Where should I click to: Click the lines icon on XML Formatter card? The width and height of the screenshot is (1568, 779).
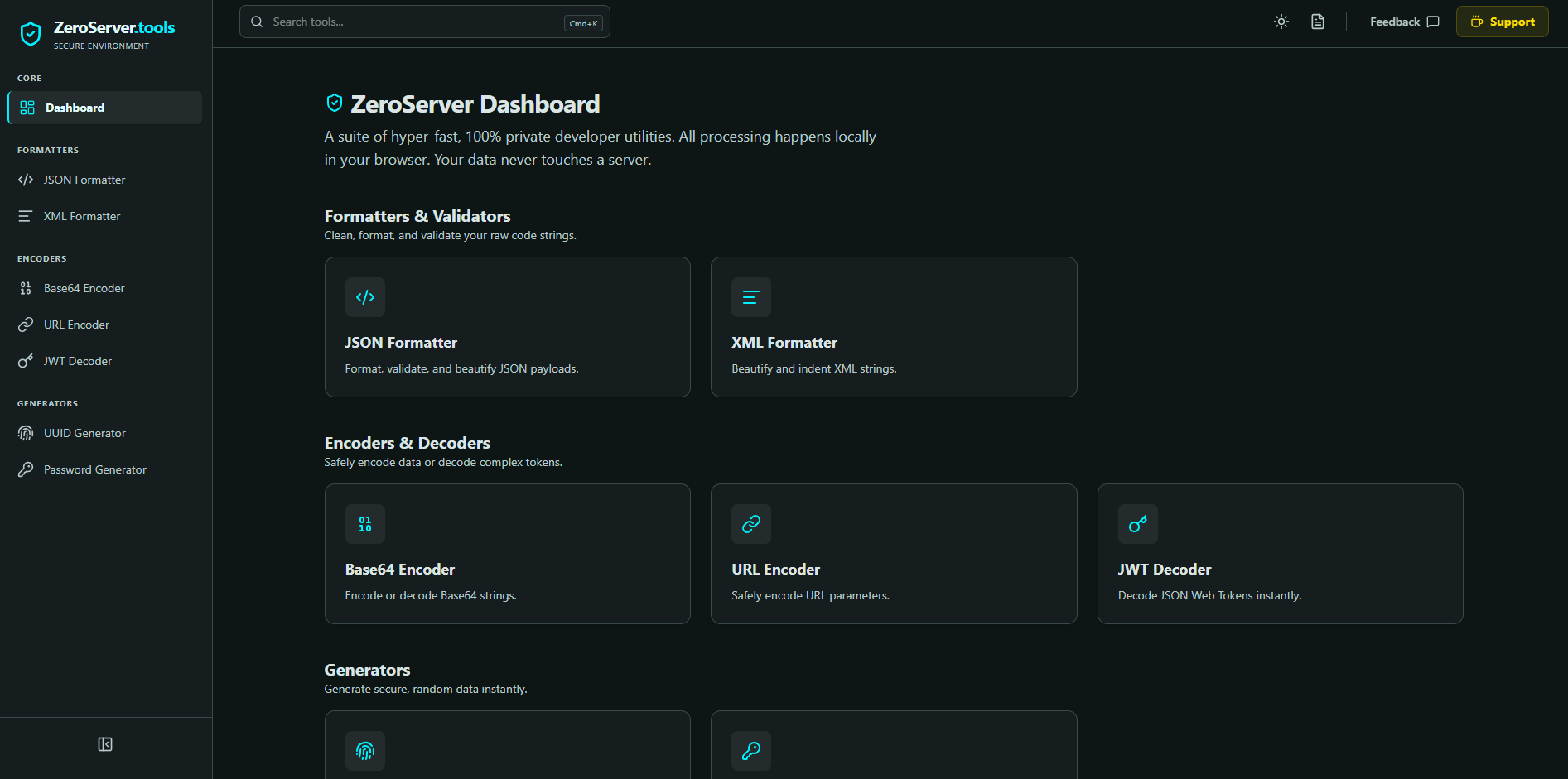pos(751,297)
